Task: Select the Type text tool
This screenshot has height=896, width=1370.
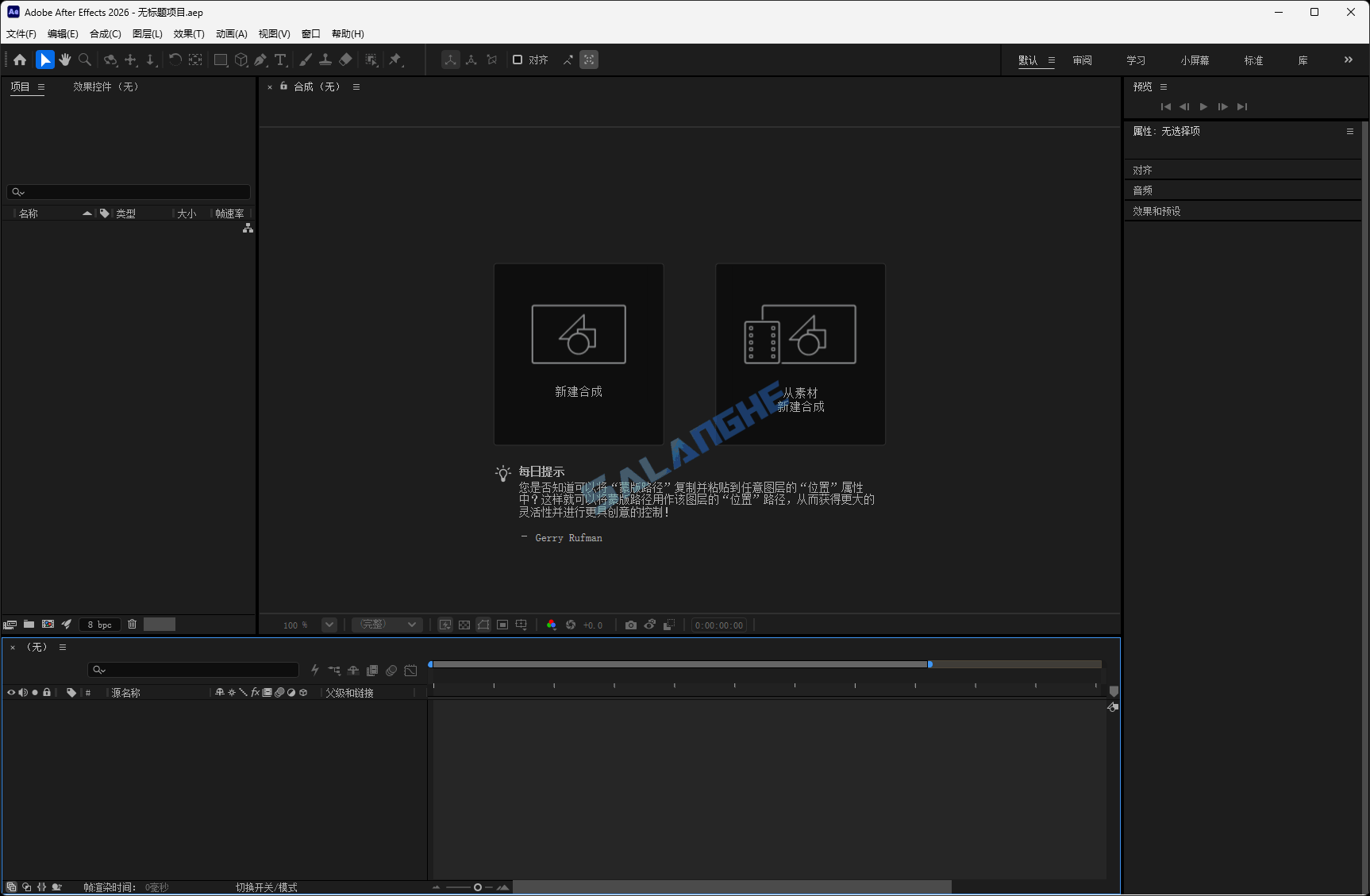Action: [x=280, y=60]
